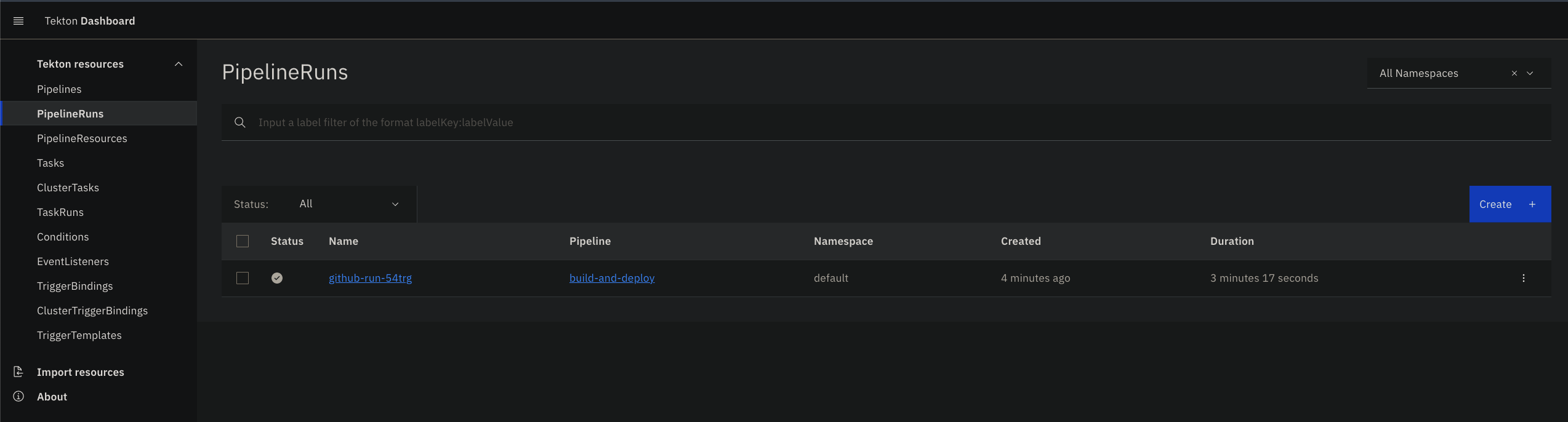This screenshot has height=422, width=1568.
Task: Collapse the Tekton resources section
Action: (x=179, y=64)
